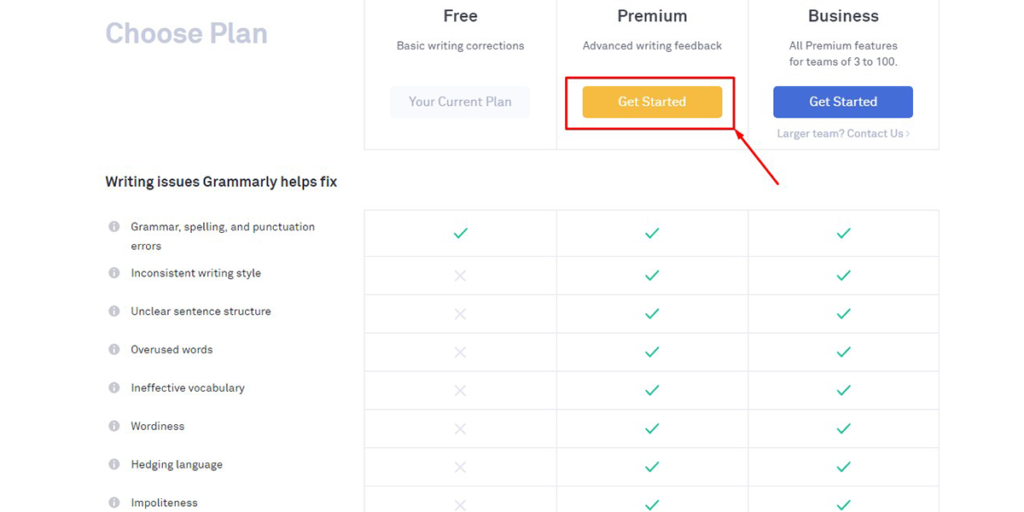Click info icon next to Impoliteness
The width and height of the screenshot is (1024, 512).
(114, 503)
